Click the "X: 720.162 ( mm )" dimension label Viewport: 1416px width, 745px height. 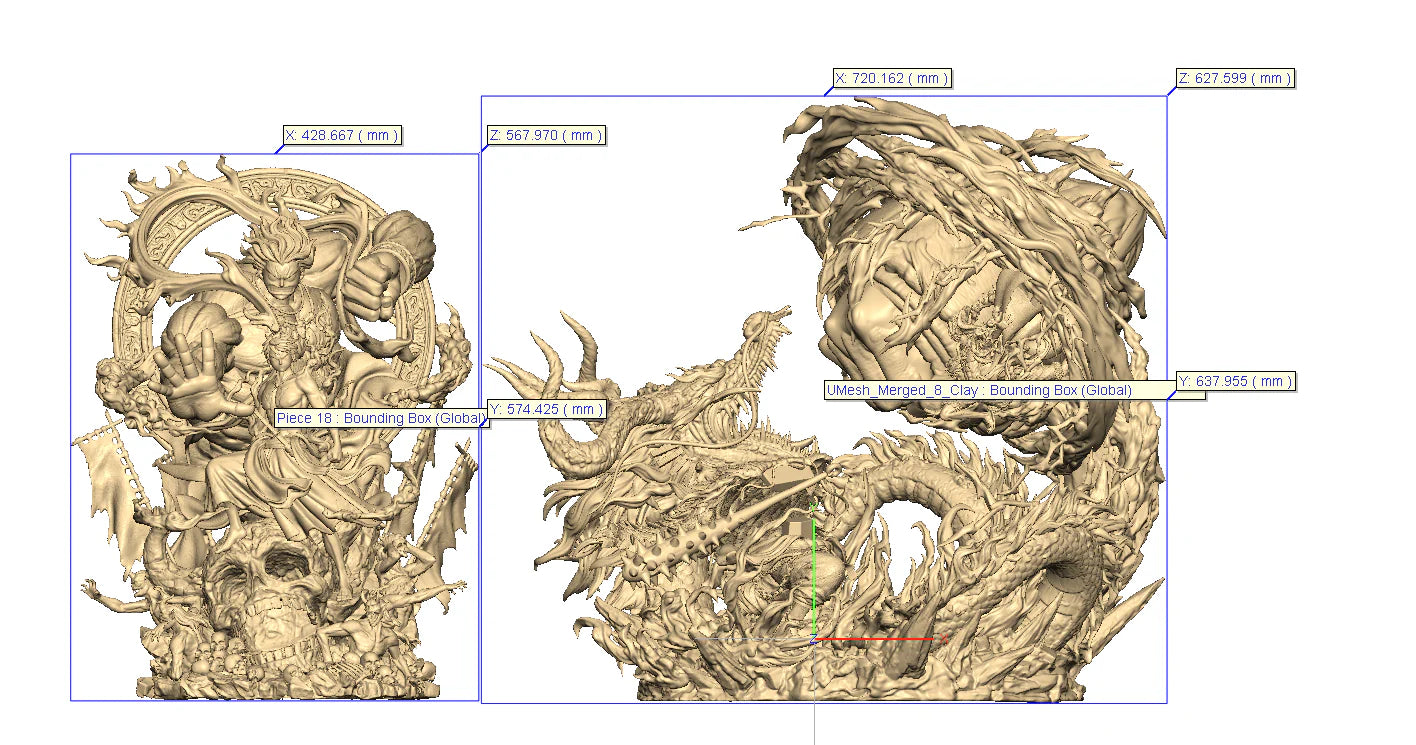[890, 77]
